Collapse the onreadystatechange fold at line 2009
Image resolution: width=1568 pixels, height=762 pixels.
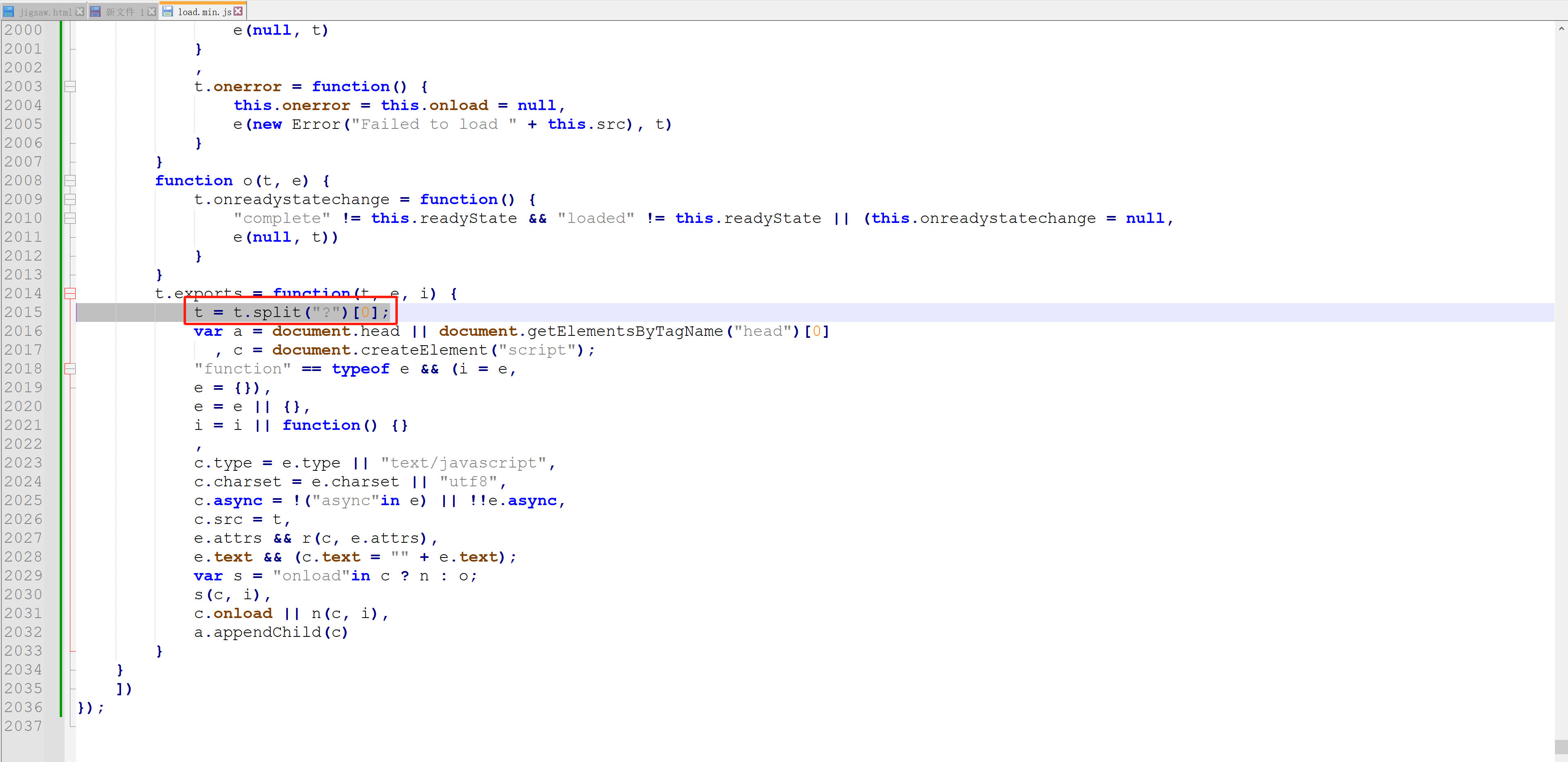click(70, 199)
